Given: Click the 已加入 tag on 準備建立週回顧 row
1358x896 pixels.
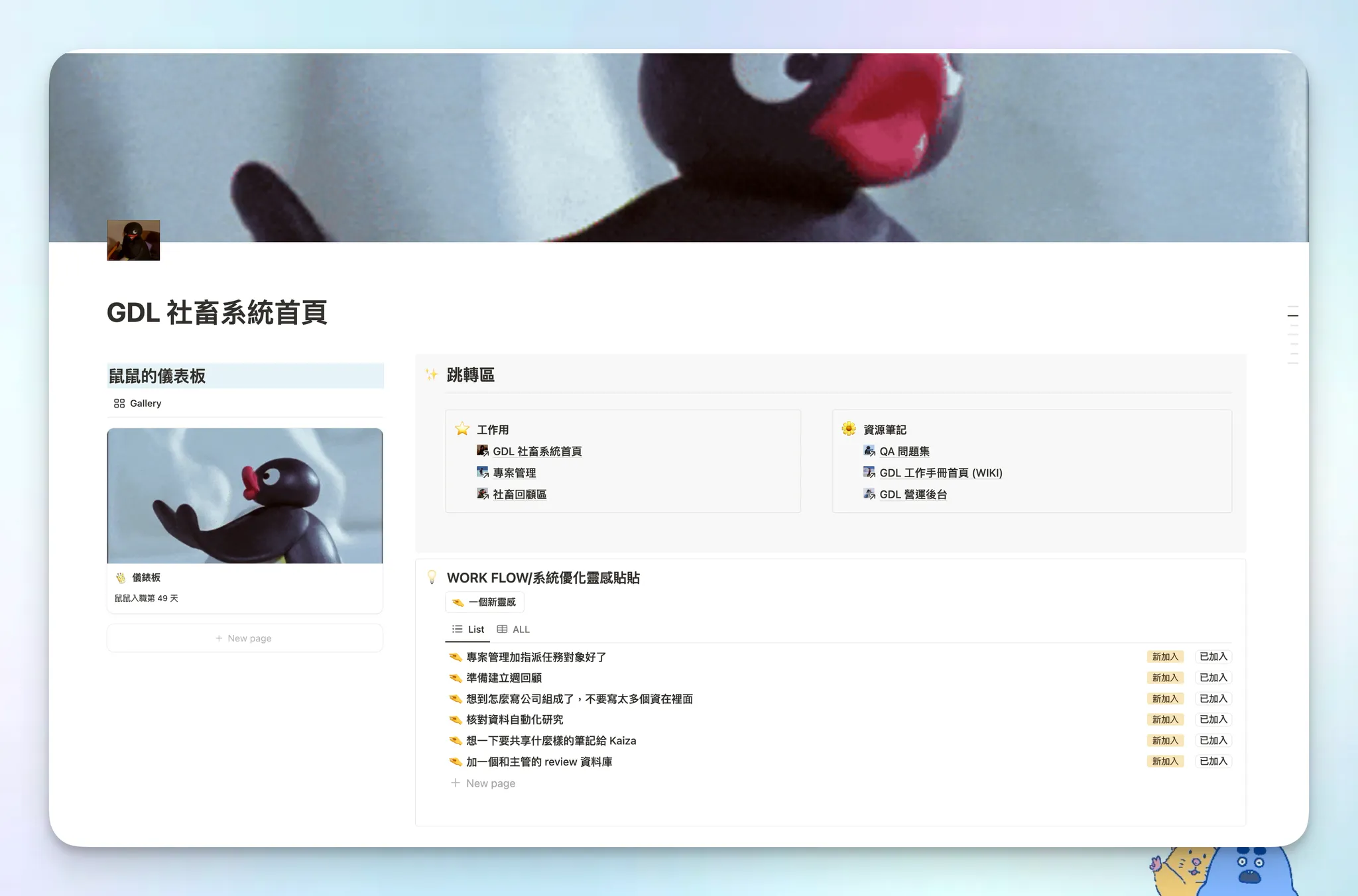Looking at the screenshot, I should point(1213,677).
